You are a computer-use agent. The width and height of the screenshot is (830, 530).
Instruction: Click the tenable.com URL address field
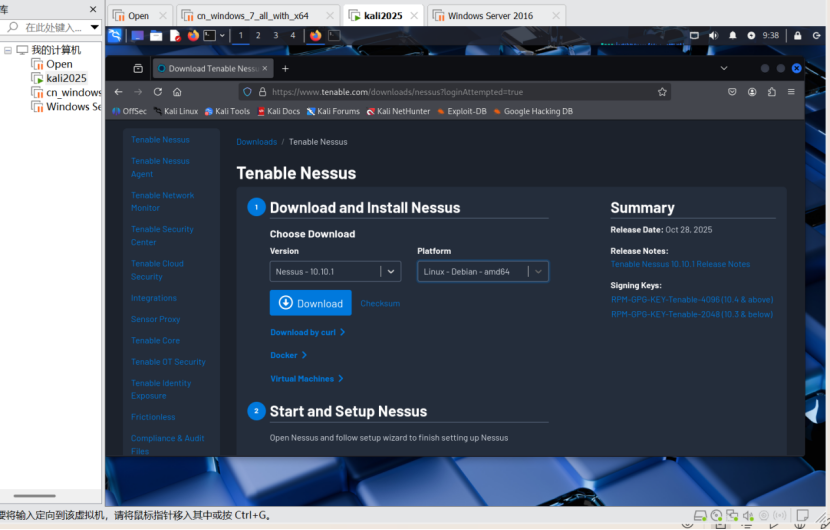[x=455, y=92]
